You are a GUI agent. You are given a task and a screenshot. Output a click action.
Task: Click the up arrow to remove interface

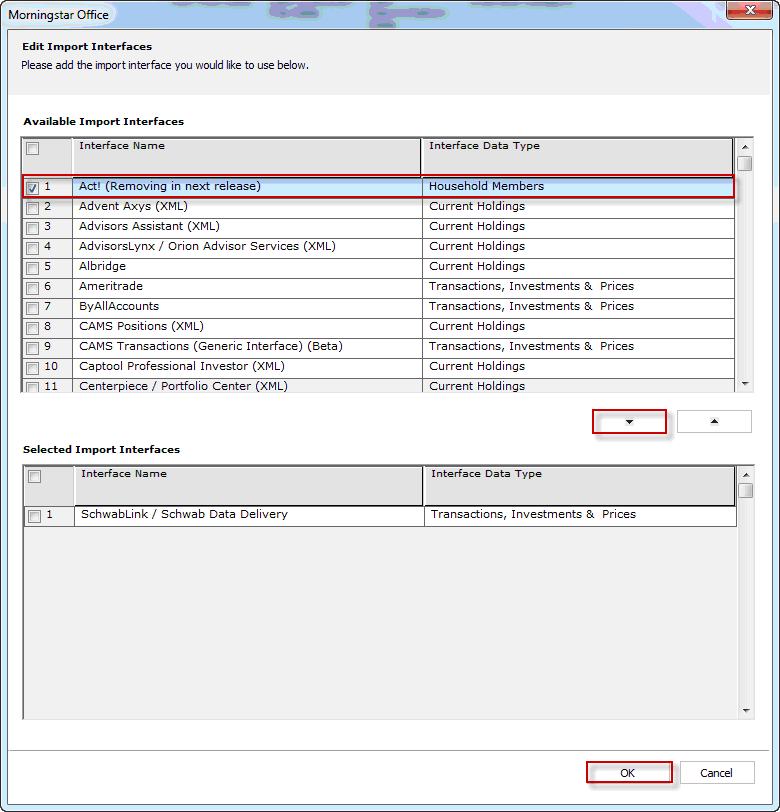coord(714,421)
